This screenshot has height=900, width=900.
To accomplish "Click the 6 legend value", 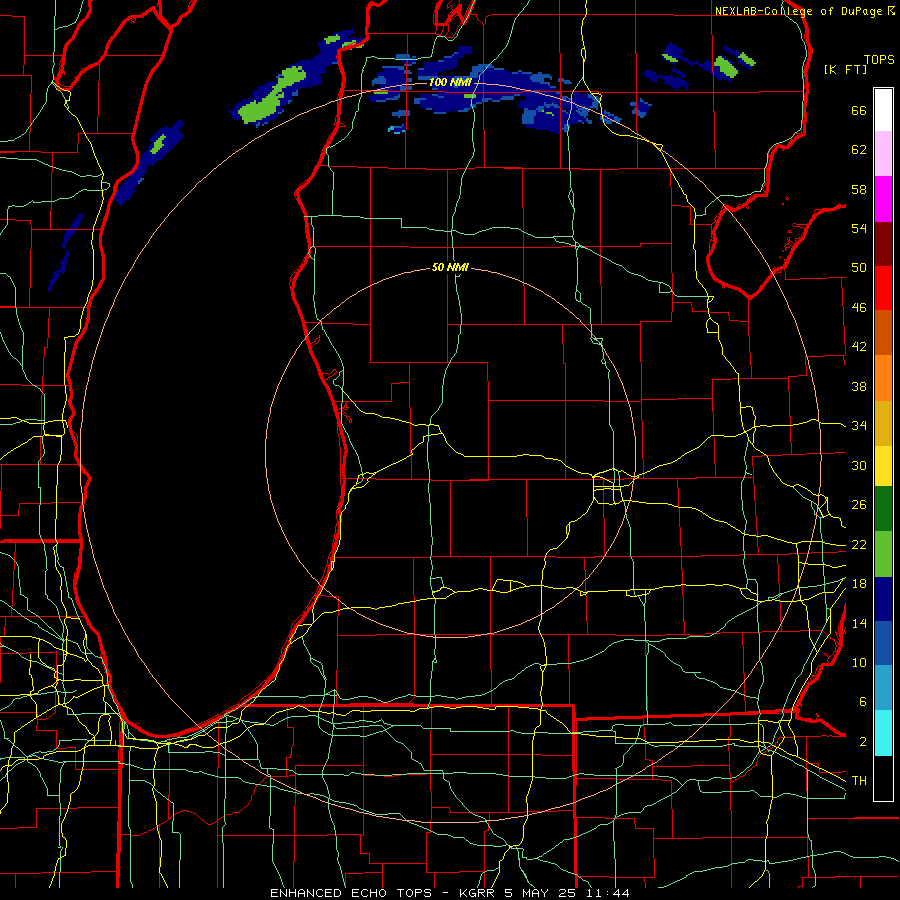I will 863,702.
